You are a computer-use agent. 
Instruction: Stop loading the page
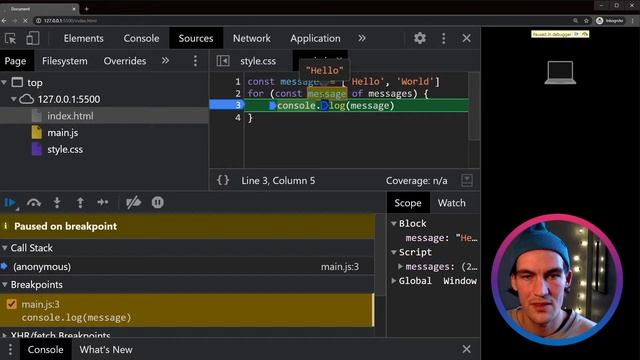25,20
